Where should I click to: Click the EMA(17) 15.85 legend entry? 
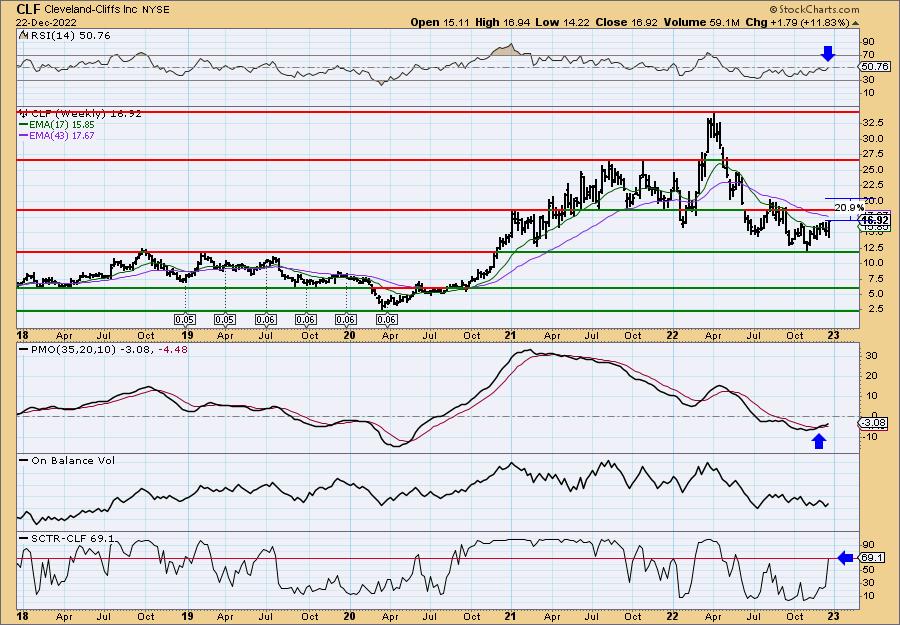(x=63, y=125)
